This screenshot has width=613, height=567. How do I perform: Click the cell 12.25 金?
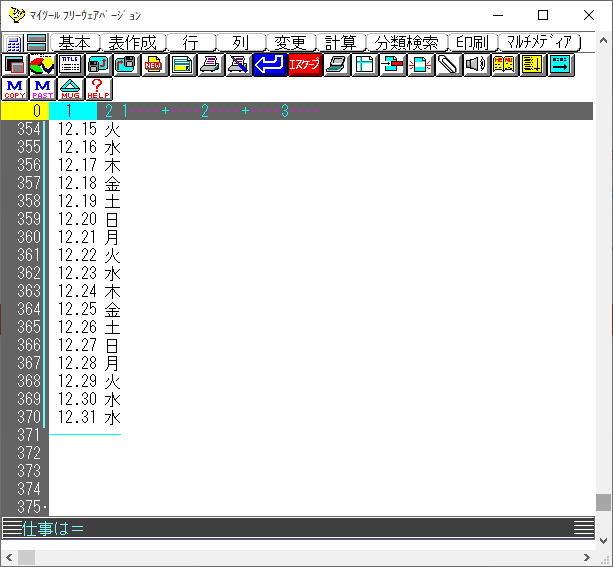(x=89, y=309)
